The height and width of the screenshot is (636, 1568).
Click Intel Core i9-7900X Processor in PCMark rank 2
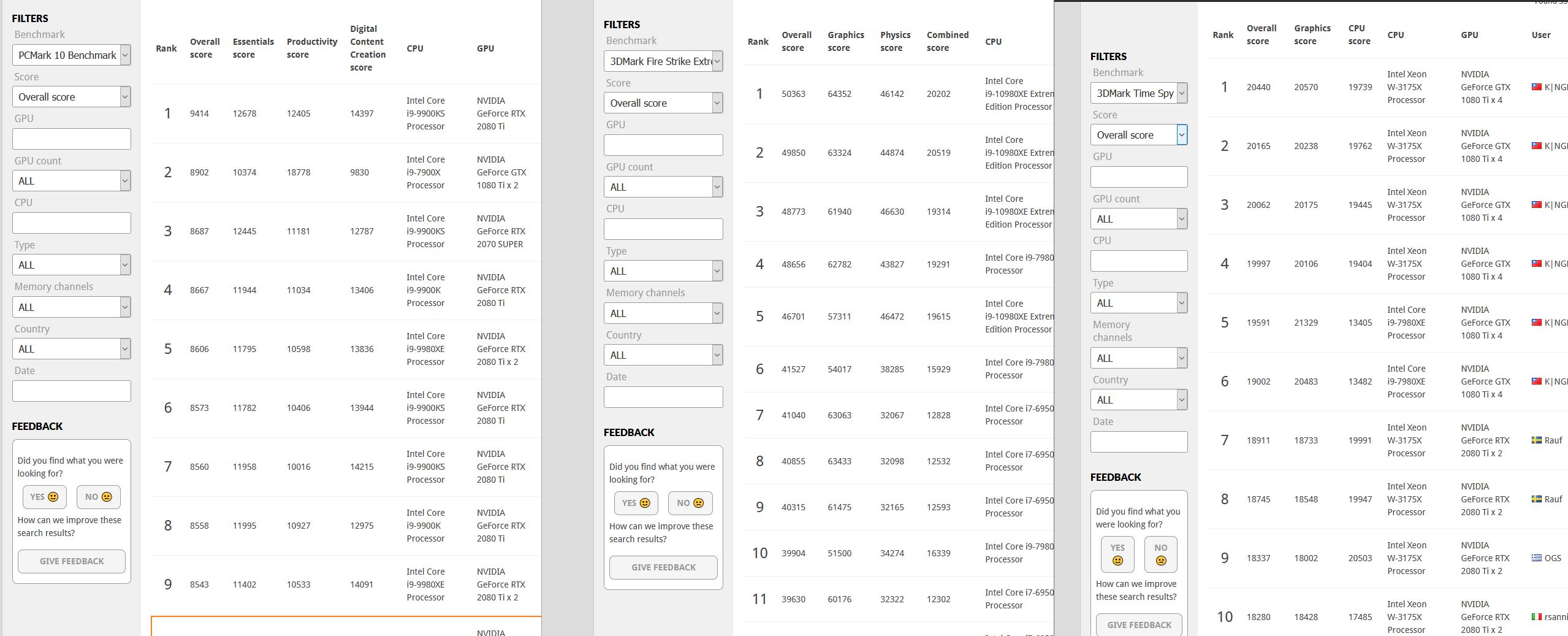[x=425, y=172]
